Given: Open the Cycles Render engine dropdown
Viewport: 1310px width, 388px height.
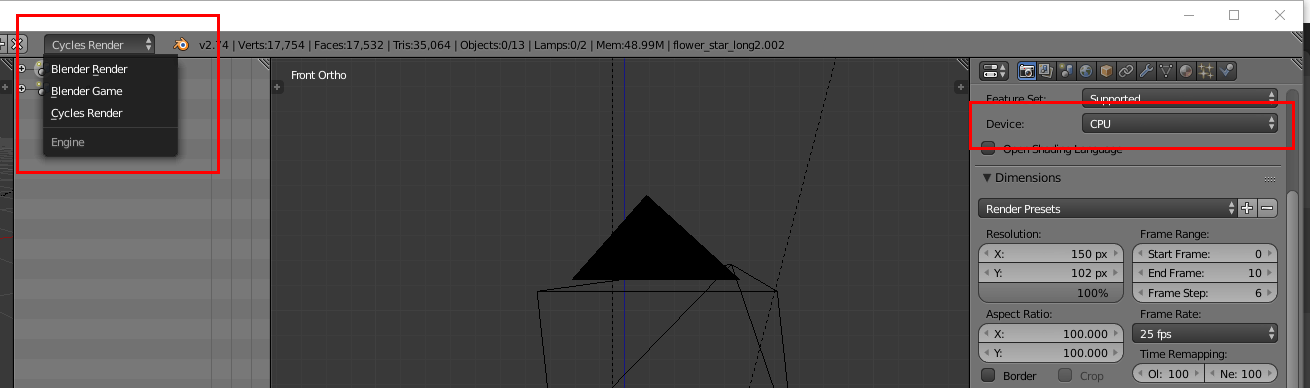Looking at the screenshot, I should click(x=99, y=45).
